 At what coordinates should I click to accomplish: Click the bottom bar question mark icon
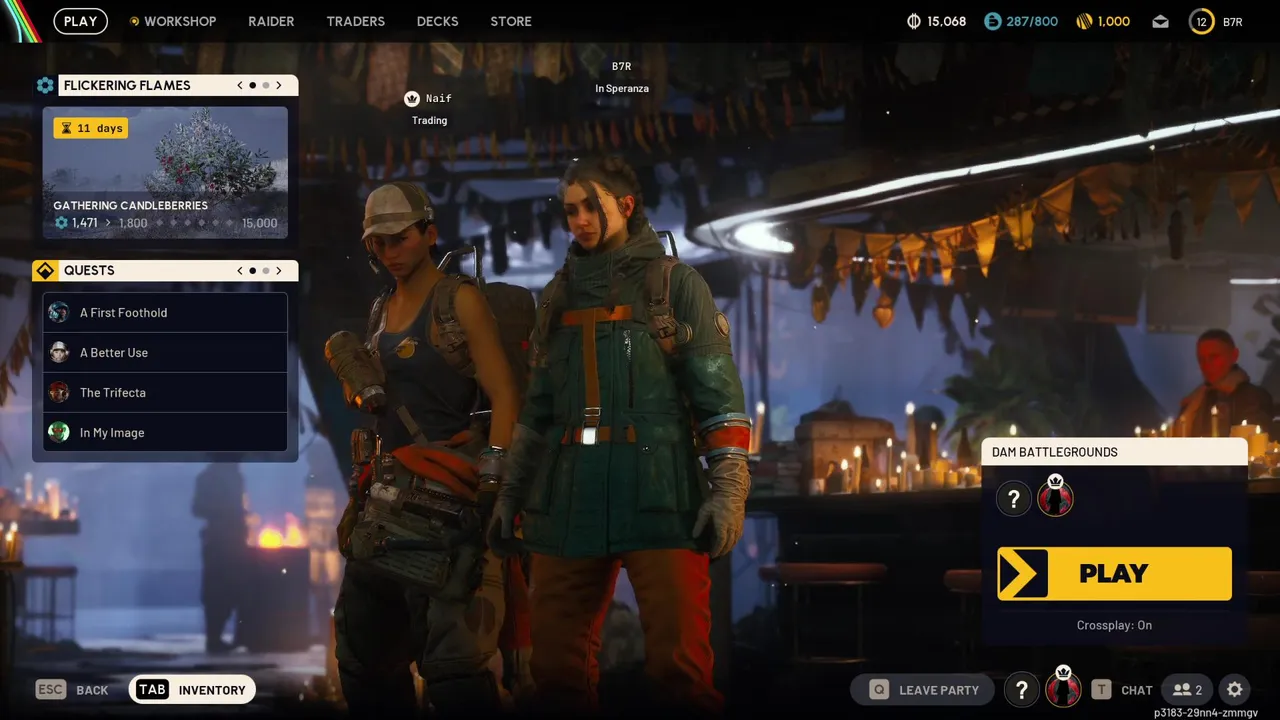(x=1021, y=689)
